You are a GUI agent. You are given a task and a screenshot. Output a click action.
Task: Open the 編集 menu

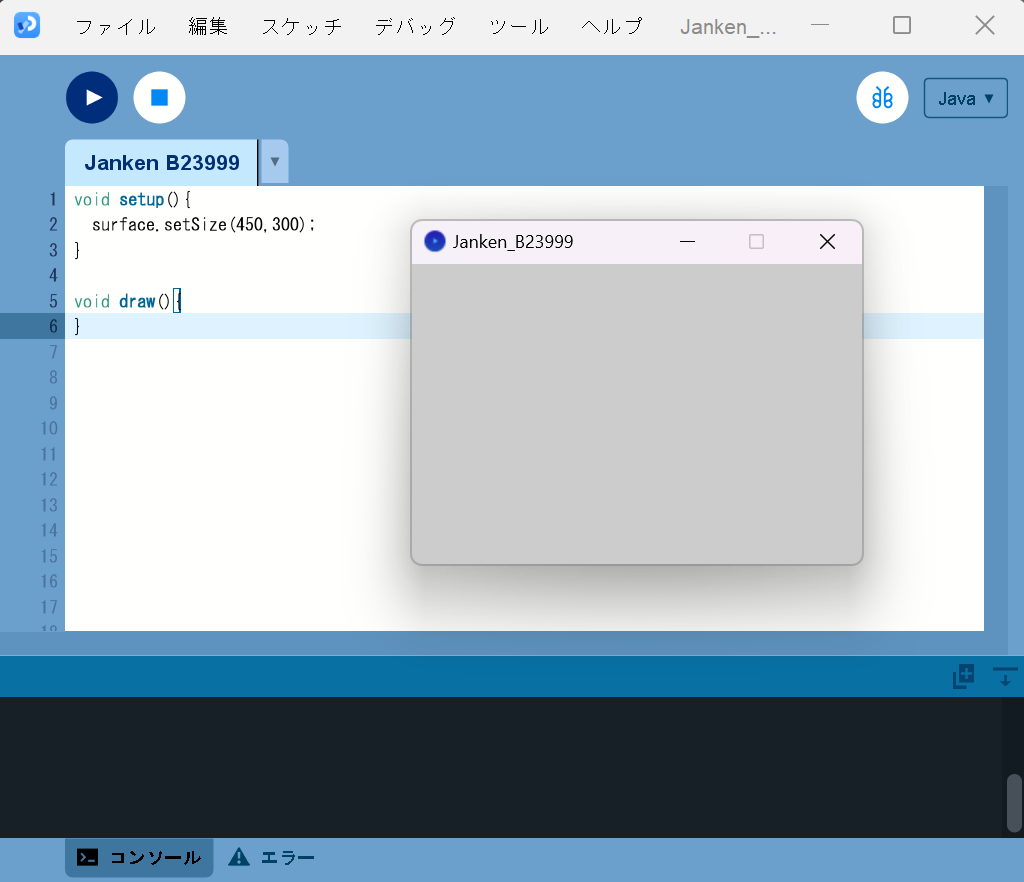pos(208,27)
